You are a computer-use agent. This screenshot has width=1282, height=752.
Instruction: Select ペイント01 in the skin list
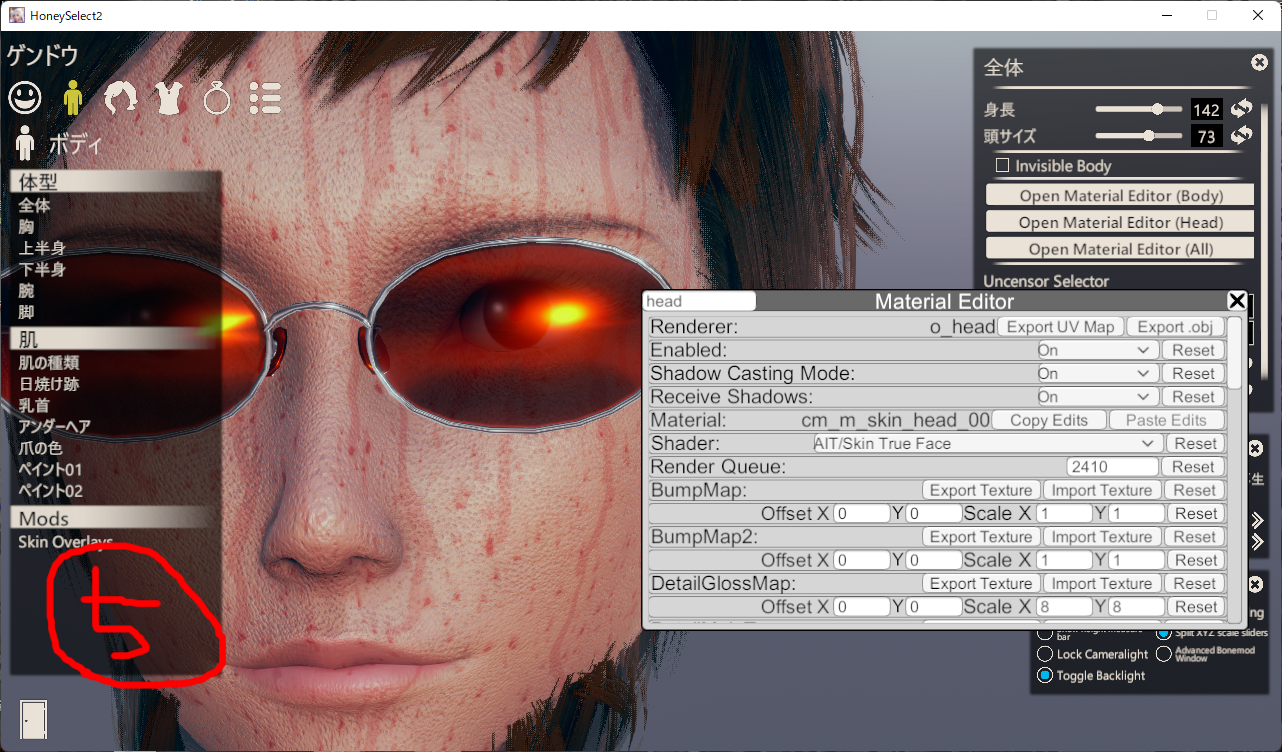(51, 469)
